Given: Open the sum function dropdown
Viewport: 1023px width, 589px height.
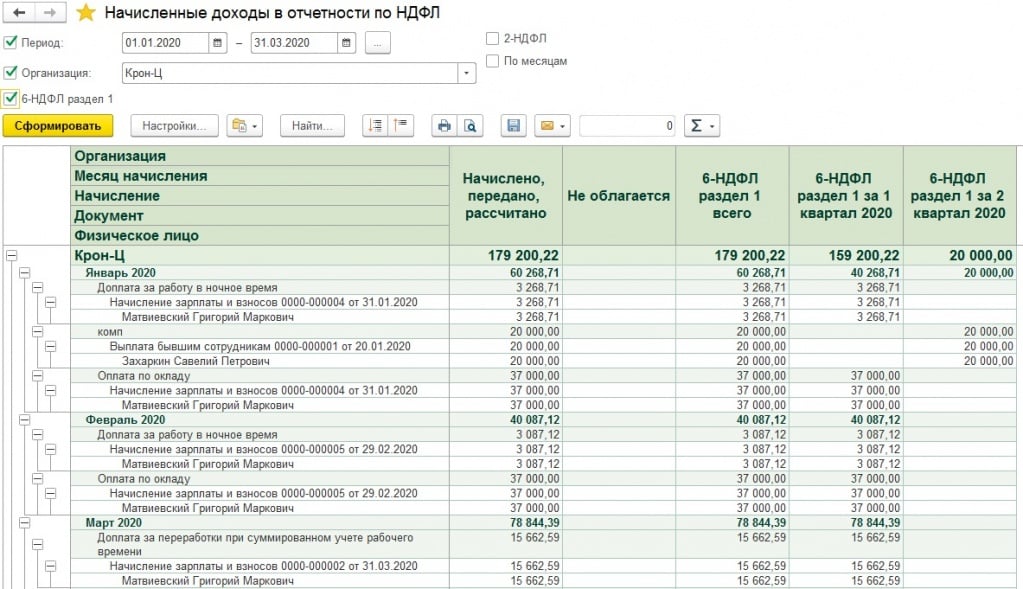Looking at the screenshot, I should [701, 126].
